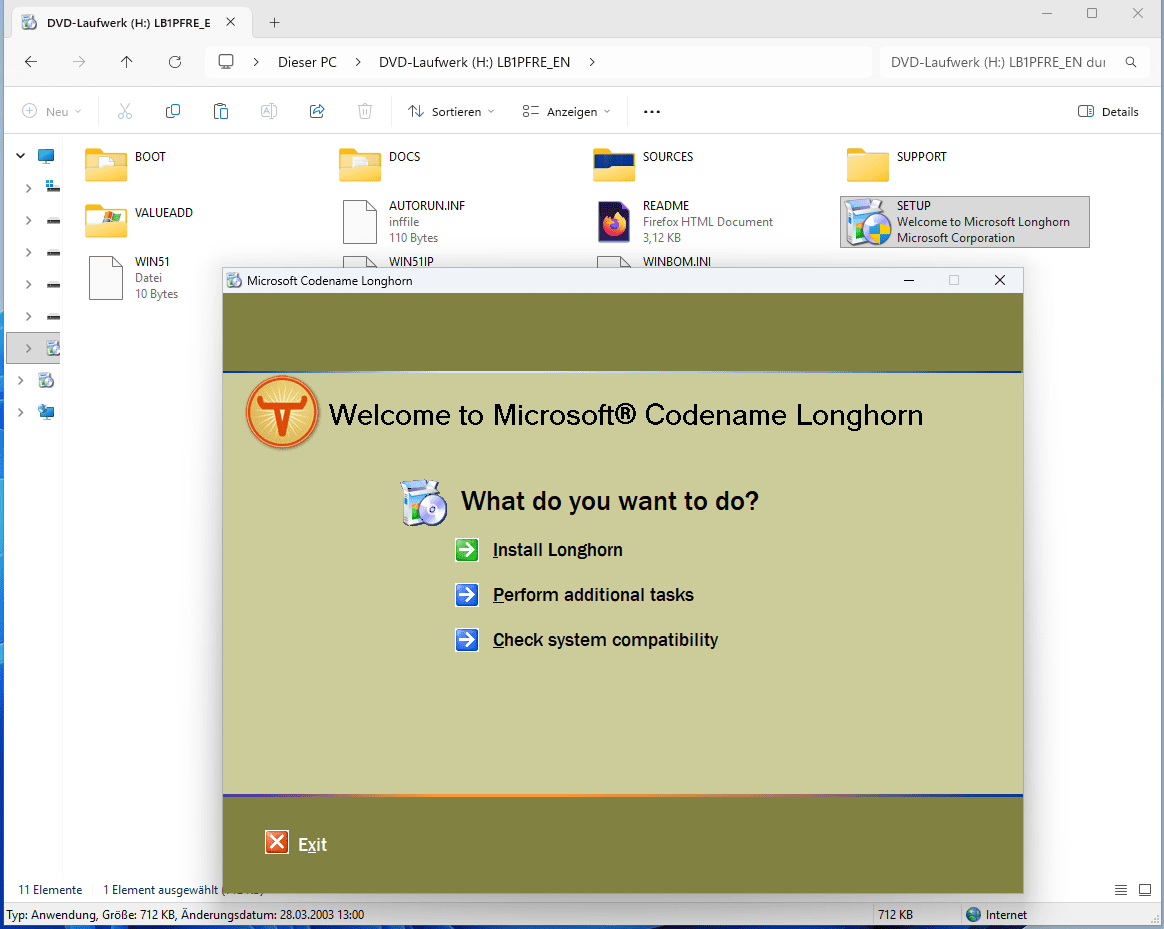Viewport: 1164px width, 929px height.
Task: Open the Neu (New) dropdown
Action: tap(52, 111)
